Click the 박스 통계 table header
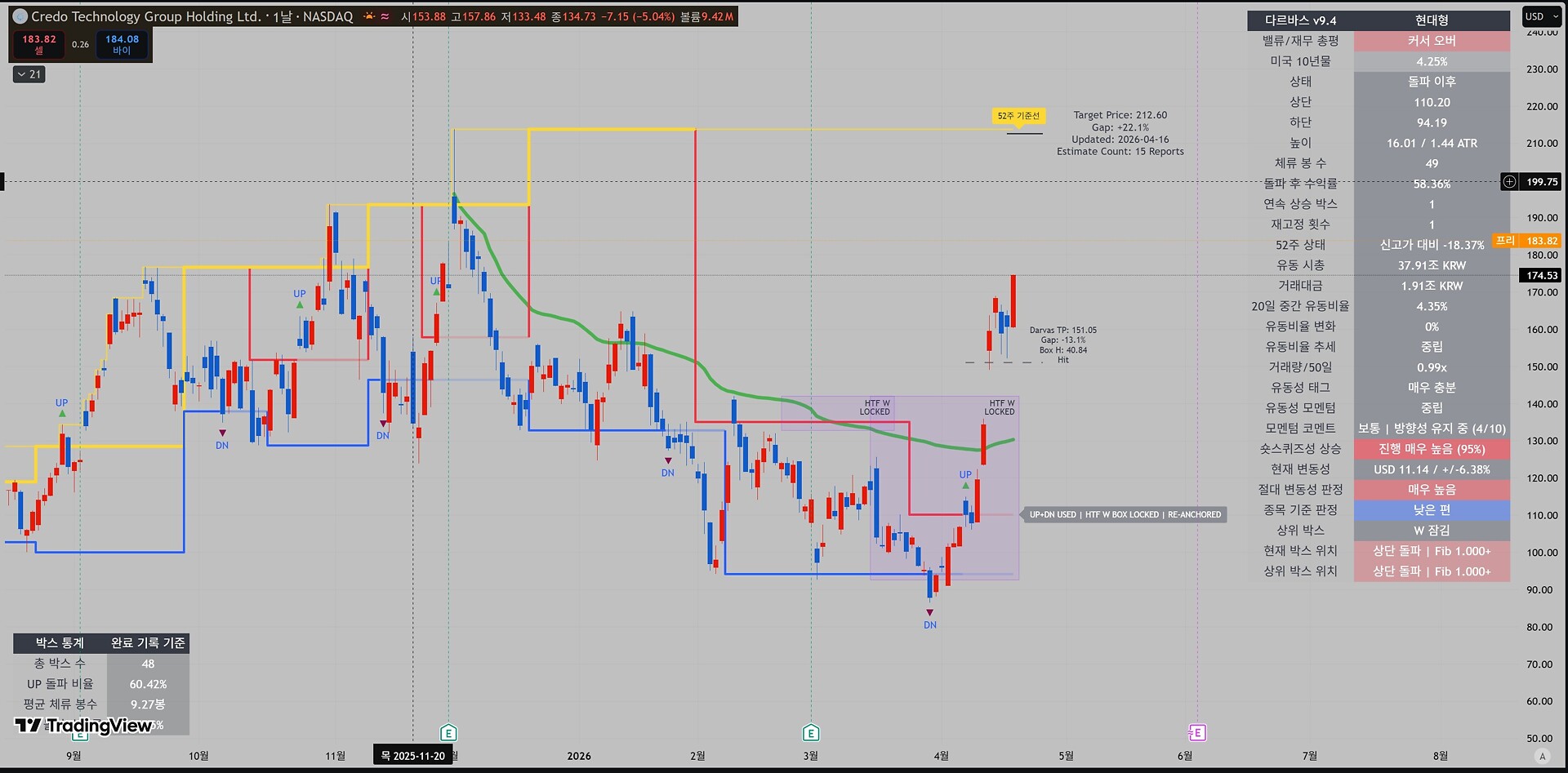 pyautogui.click(x=60, y=643)
